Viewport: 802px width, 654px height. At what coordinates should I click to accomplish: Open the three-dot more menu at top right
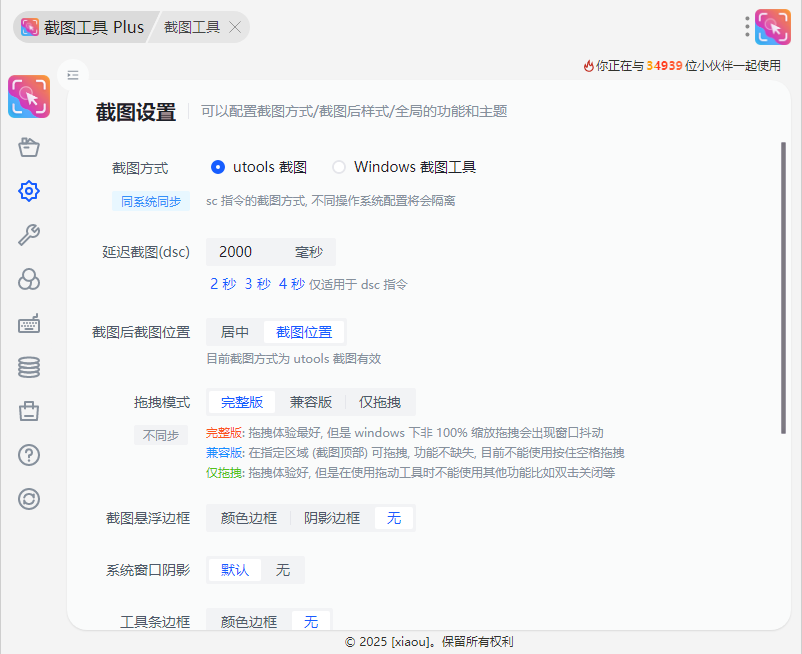747,27
